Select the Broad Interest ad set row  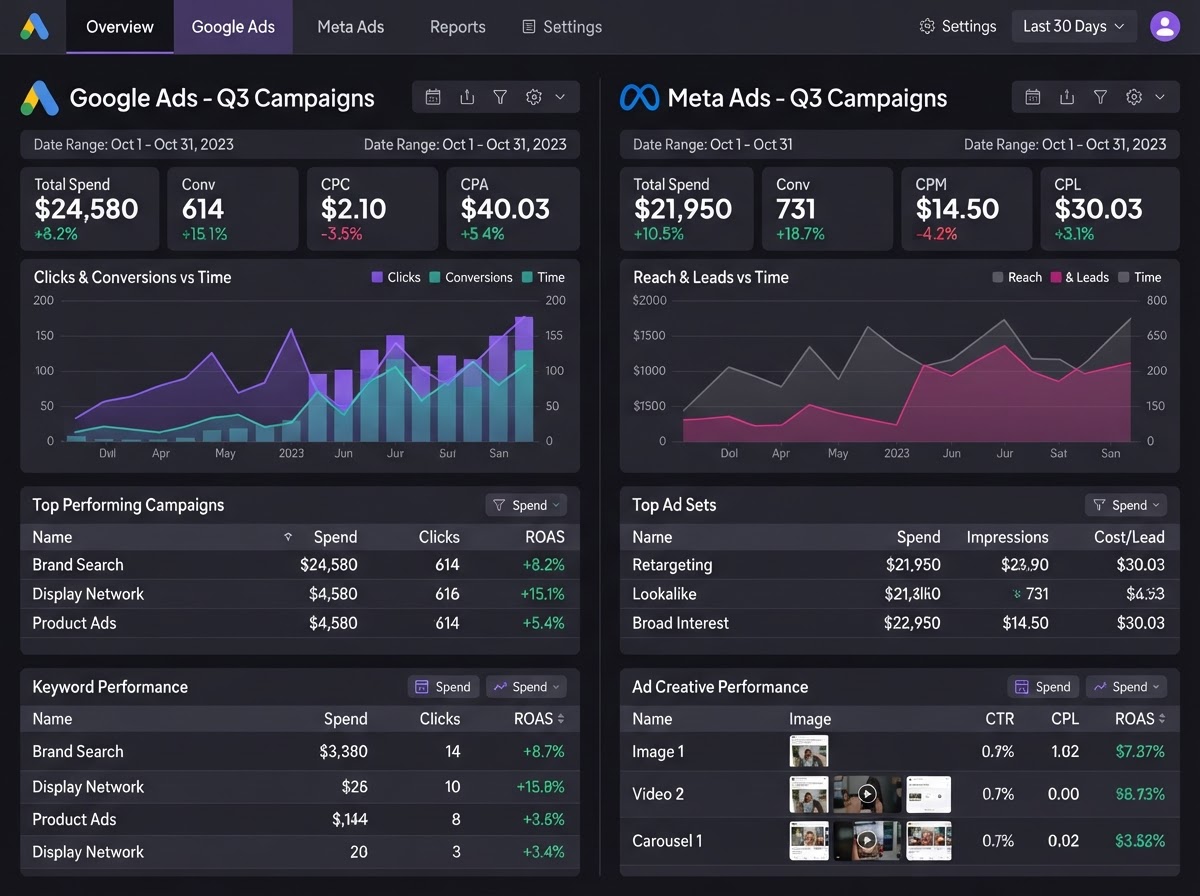click(900, 623)
